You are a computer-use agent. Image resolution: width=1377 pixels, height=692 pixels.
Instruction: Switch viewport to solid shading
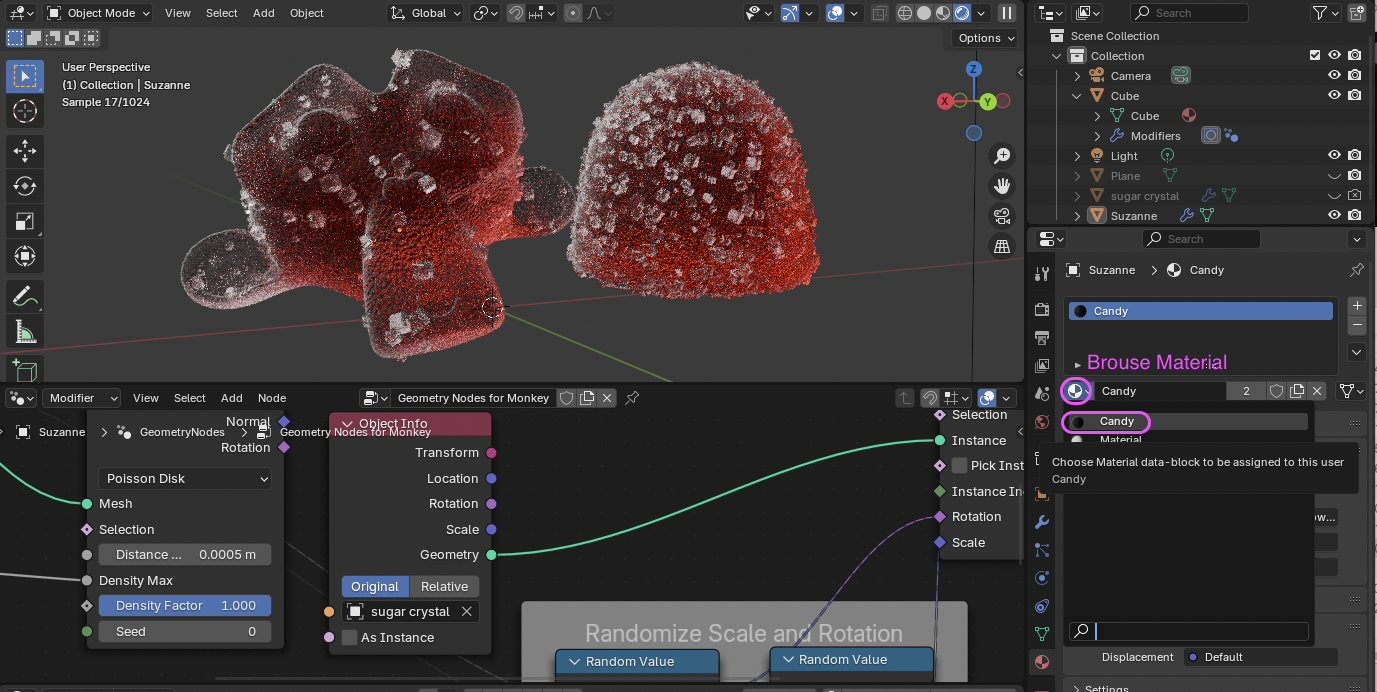point(925,13)
